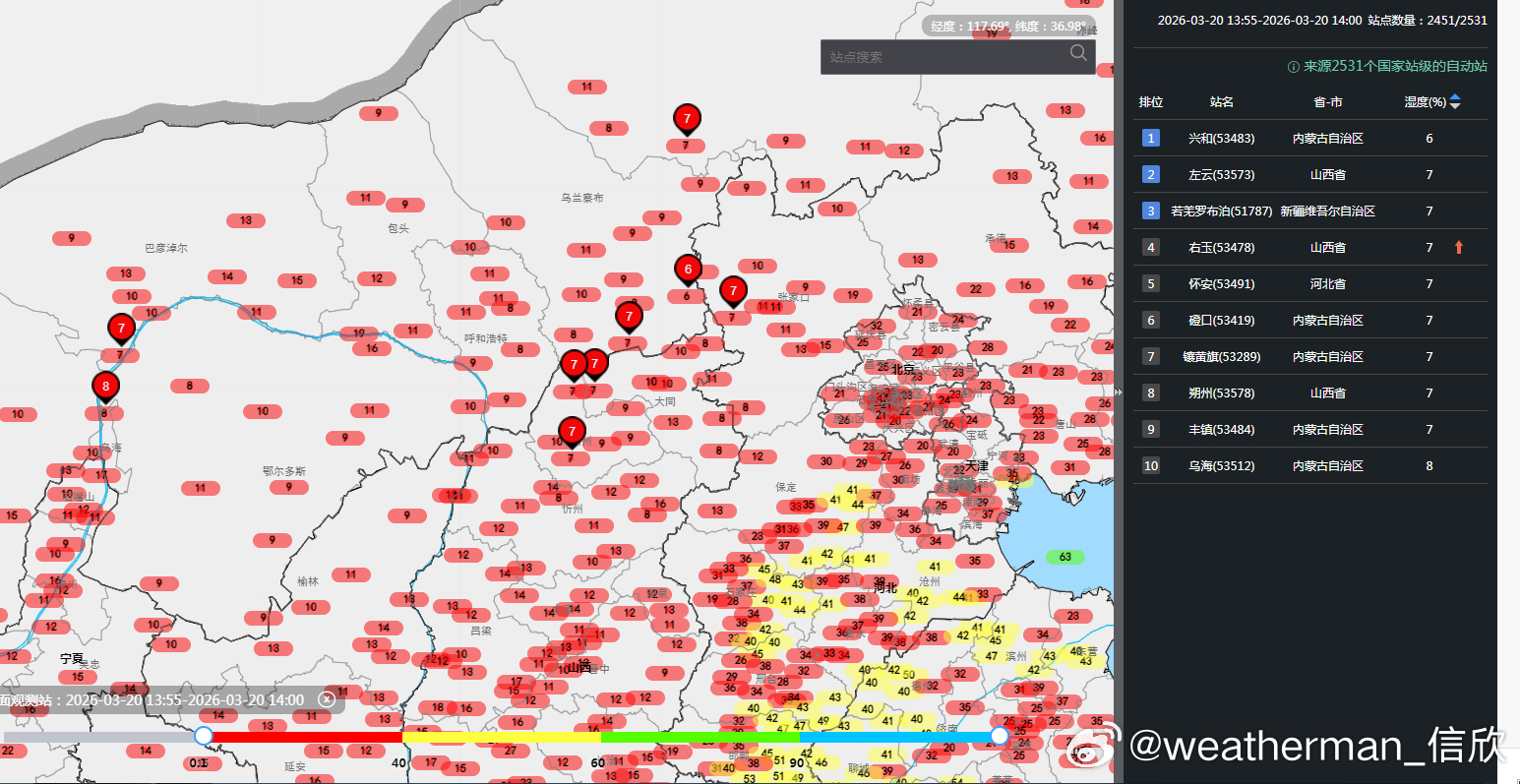Select station 若羌罗布泊(51787) in the list
Screen dimensions: 1520x784
click(1221, 211)
